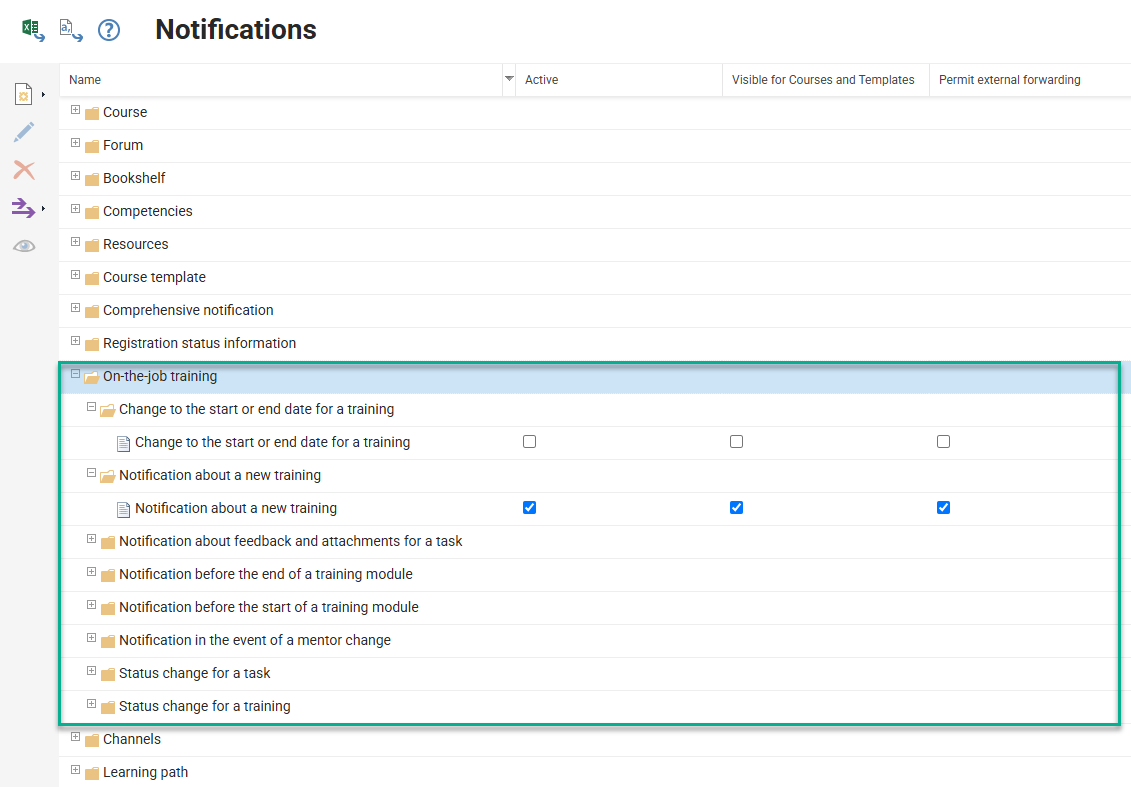Viewport: 1131px width, 787px height.
Task: Uncheck Permit external forwarding for new training notification
Action: coord(943,507)
